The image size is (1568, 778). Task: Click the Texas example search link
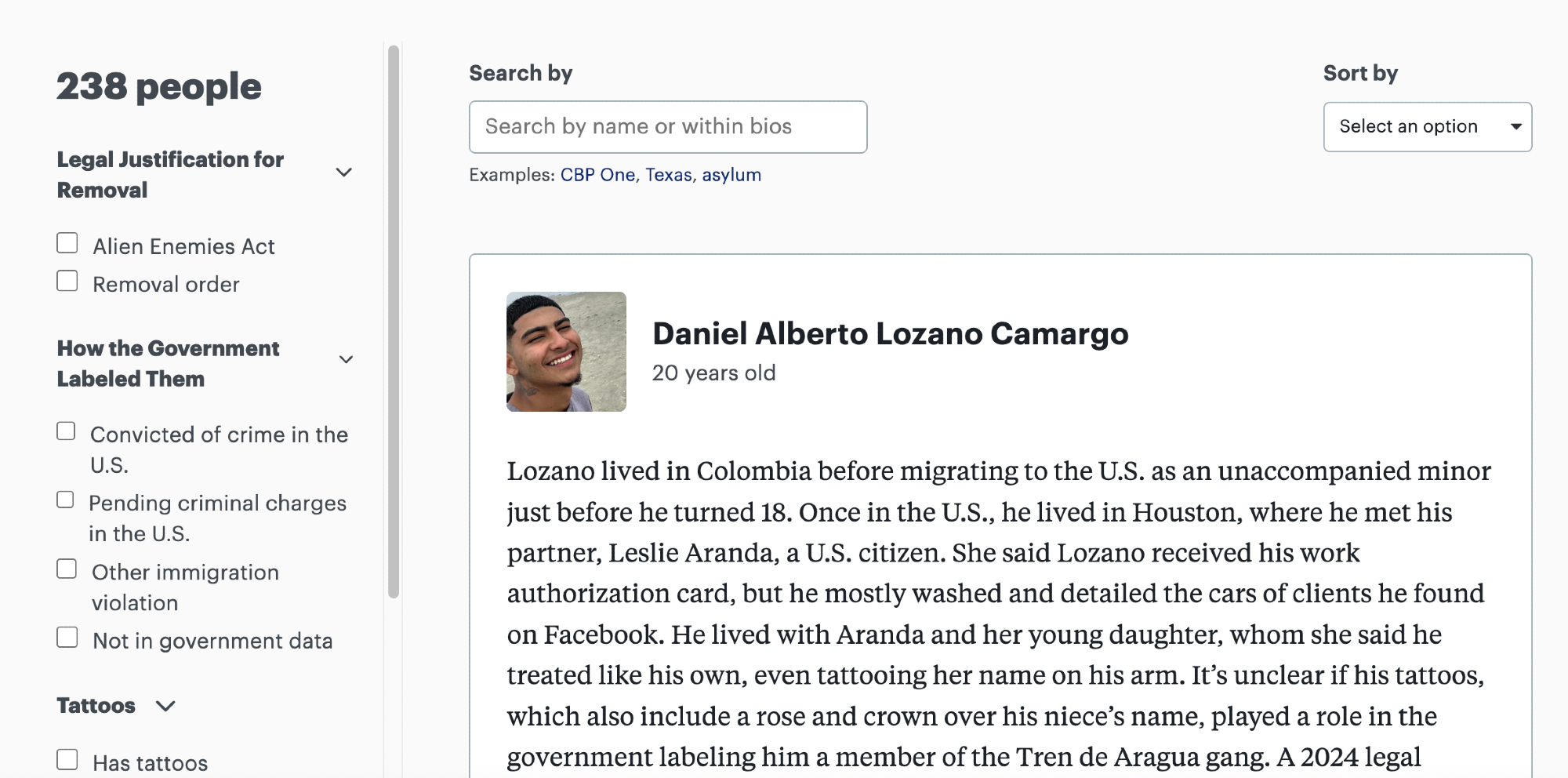click(x=669, y=175)
